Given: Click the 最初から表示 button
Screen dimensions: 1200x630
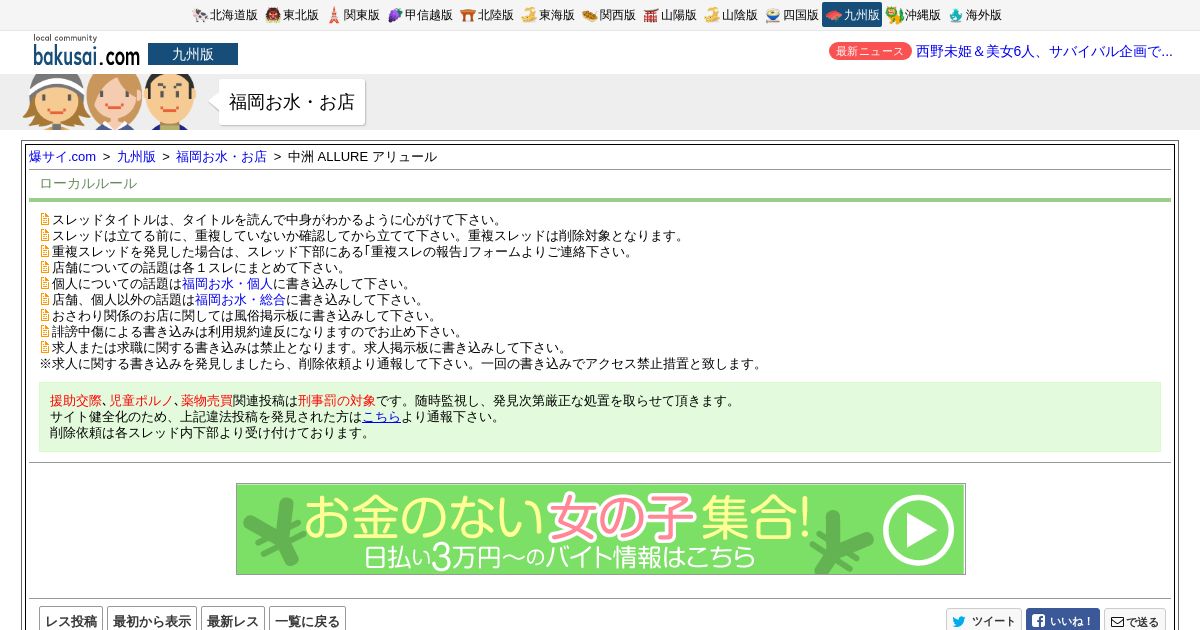Looking at the screenshot, I should (152, 620).
